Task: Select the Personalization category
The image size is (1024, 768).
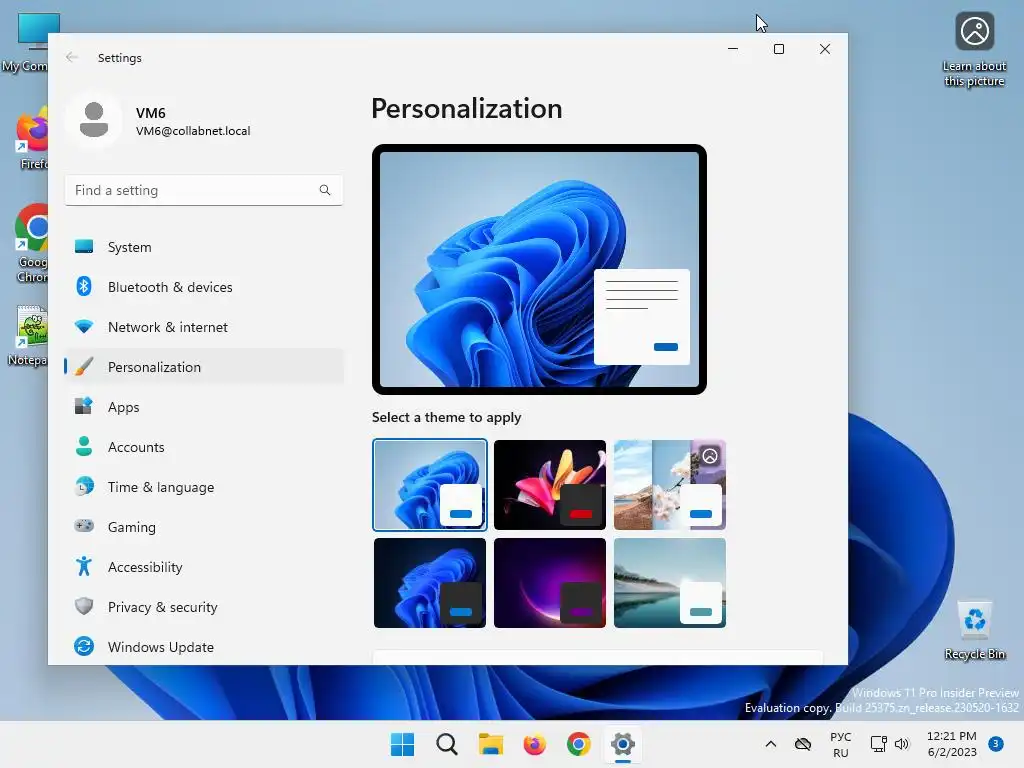Action: (204, 366)
